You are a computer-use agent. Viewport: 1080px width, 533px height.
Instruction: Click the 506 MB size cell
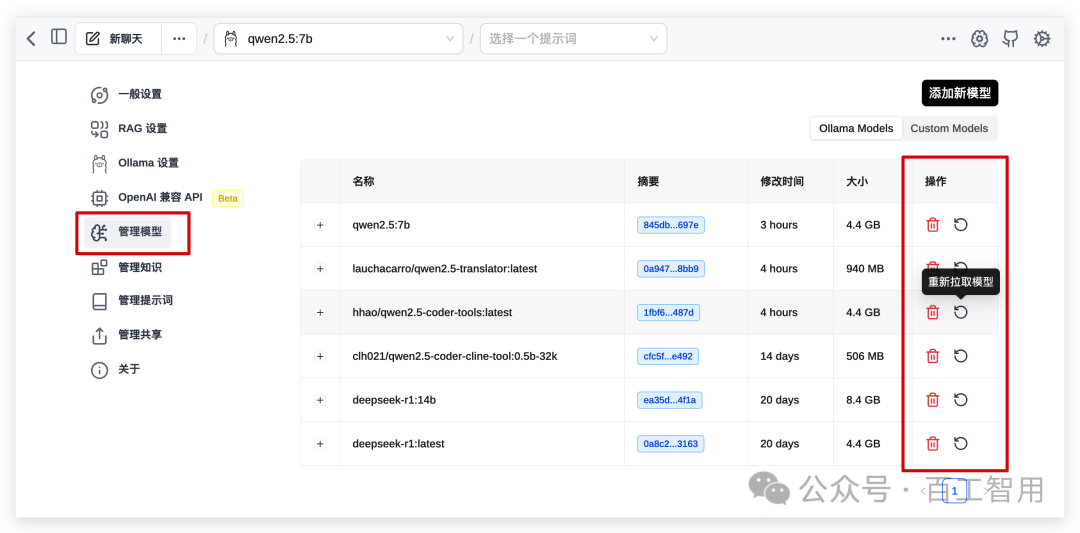(864, 356)
